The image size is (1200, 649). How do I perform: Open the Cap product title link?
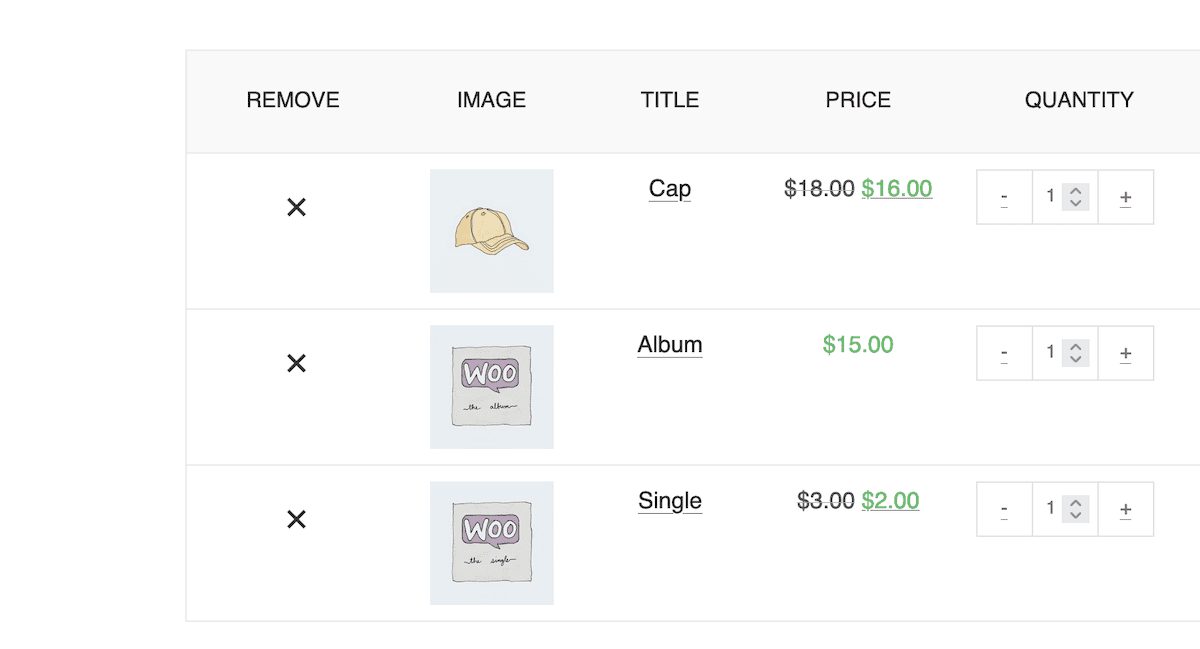pyautogui.click(x=669, y=188)
